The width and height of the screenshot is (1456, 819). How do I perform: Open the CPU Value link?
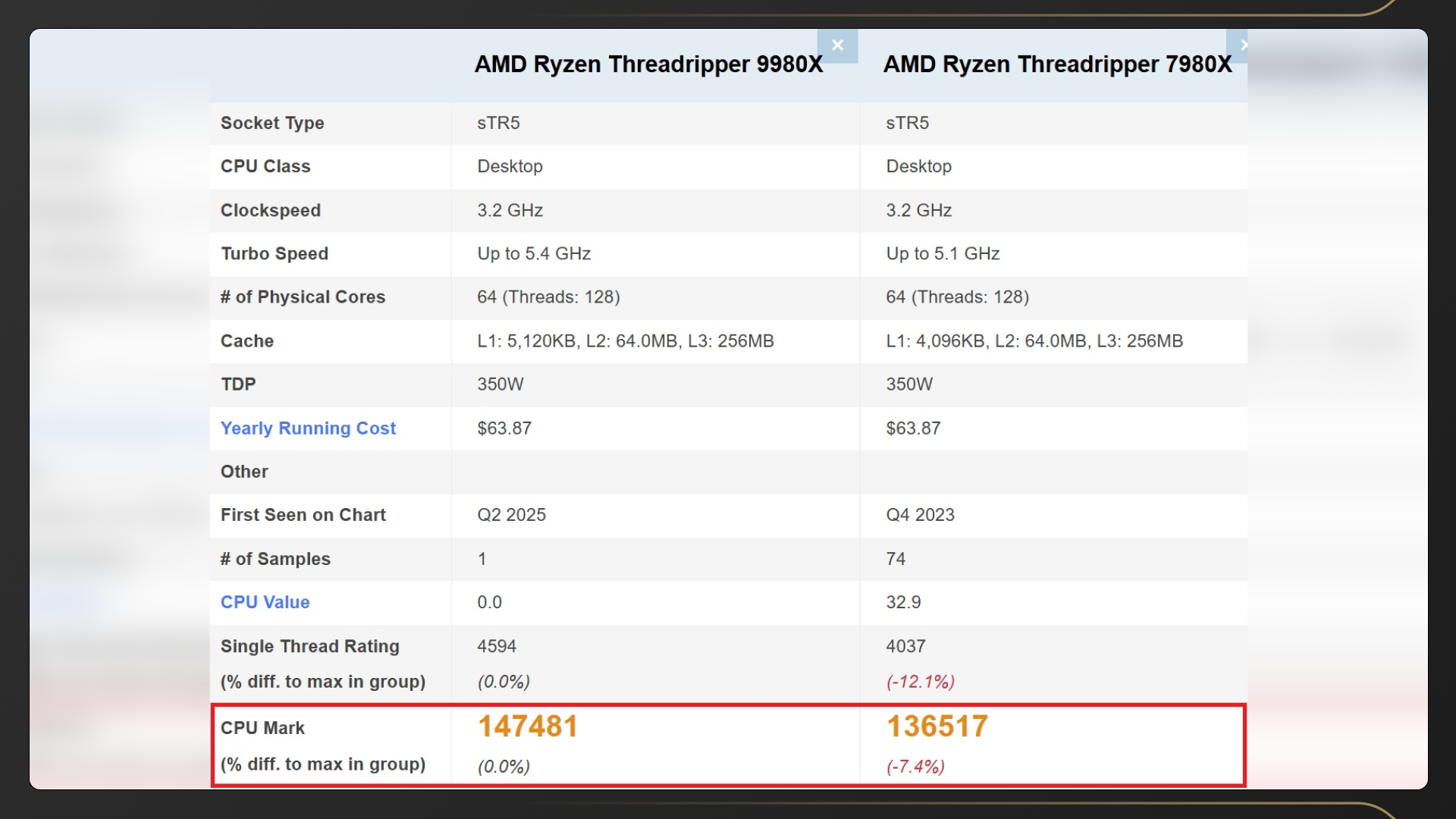click(265, 602)
